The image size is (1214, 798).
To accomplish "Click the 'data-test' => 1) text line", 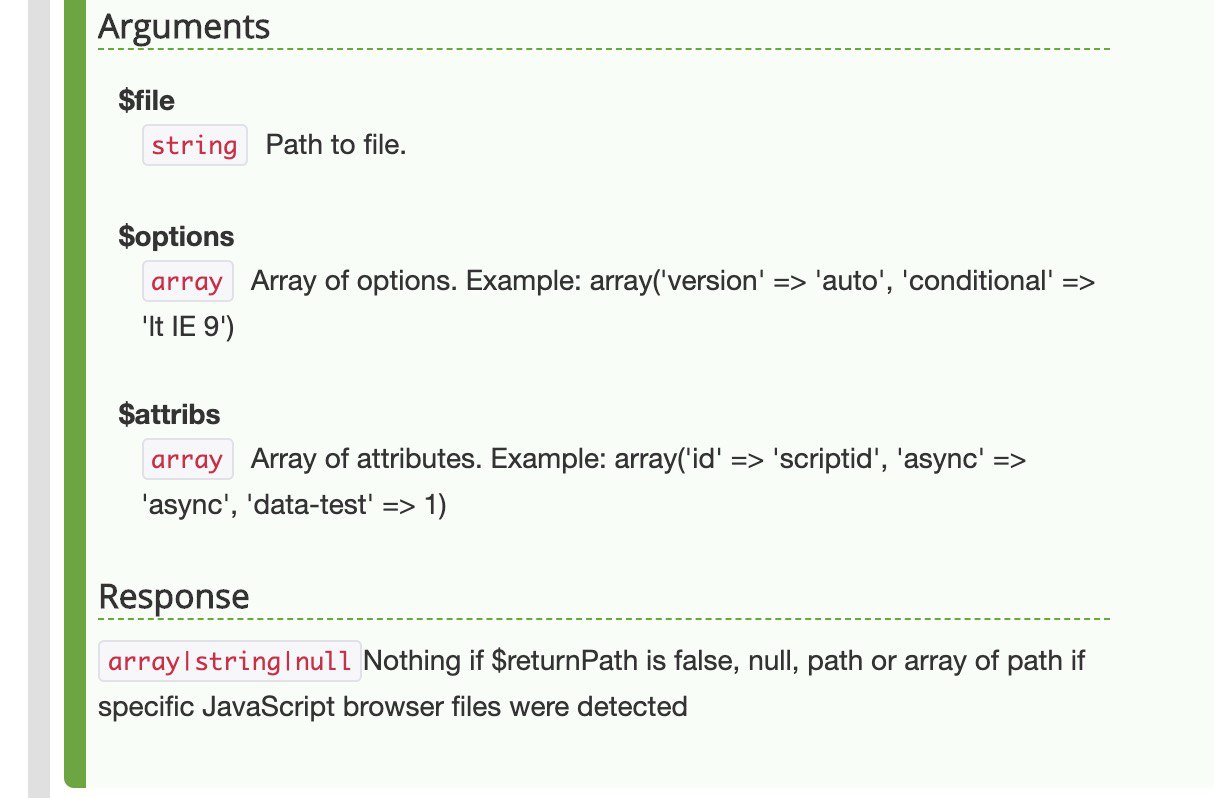I will (x=293, y=506).
